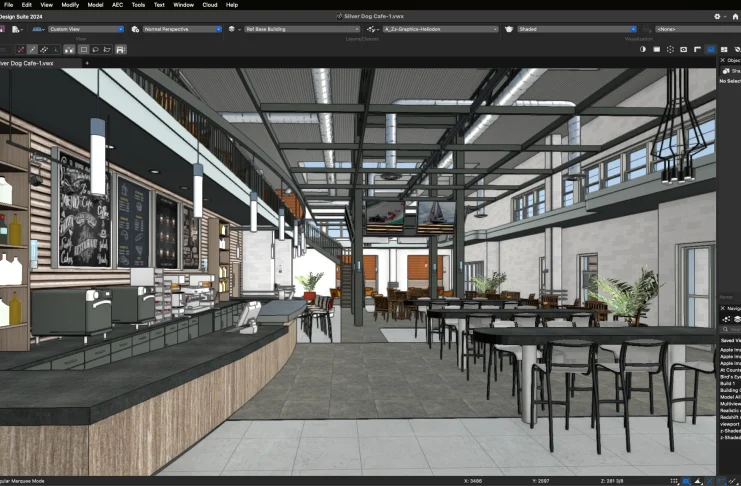Viewport: 741px width, 486px height.
Task: Click the camera snapshot icon in view bar
Action: (683, 48)
